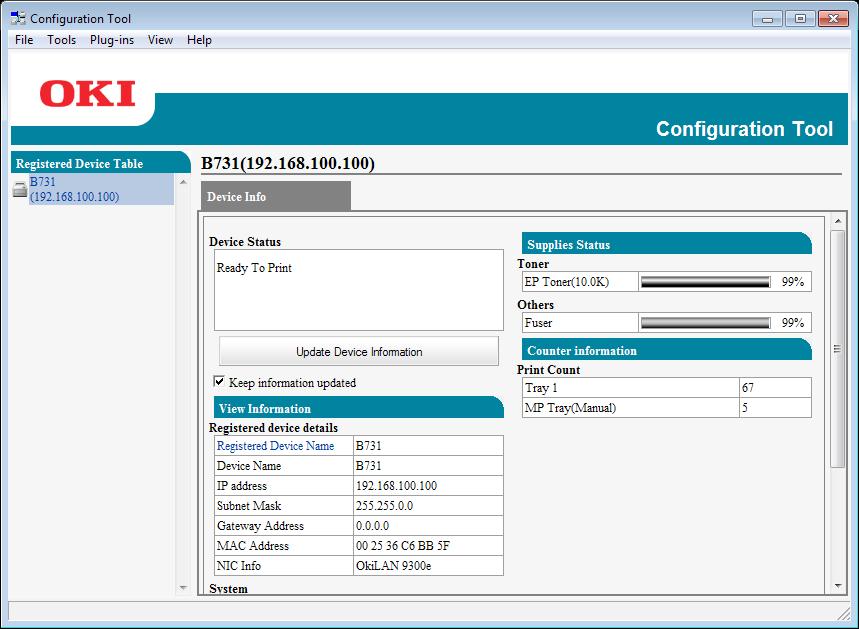Click the System section label
The width and height of the screenshot is (859, 629).
coord(228,588)
